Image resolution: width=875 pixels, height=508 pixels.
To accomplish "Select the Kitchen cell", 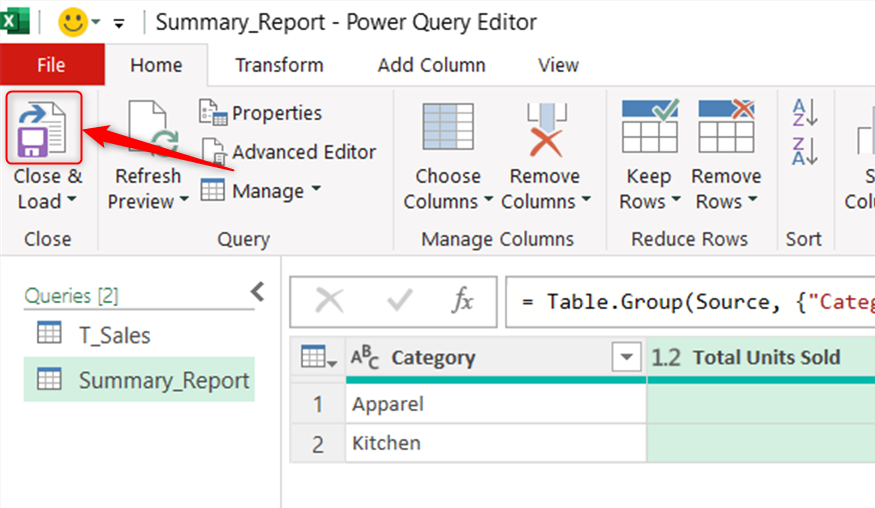I will click(x=496, y=443).
